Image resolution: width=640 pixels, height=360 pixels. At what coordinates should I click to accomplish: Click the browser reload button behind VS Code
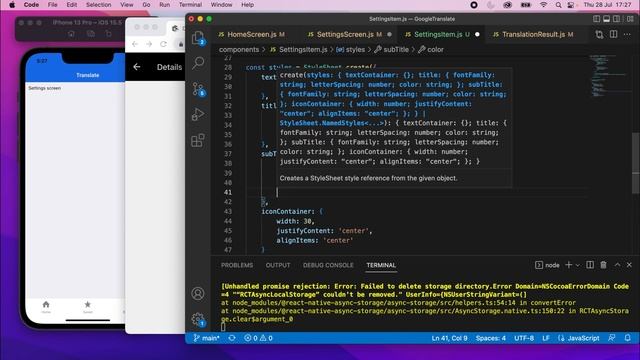[163, 44]
